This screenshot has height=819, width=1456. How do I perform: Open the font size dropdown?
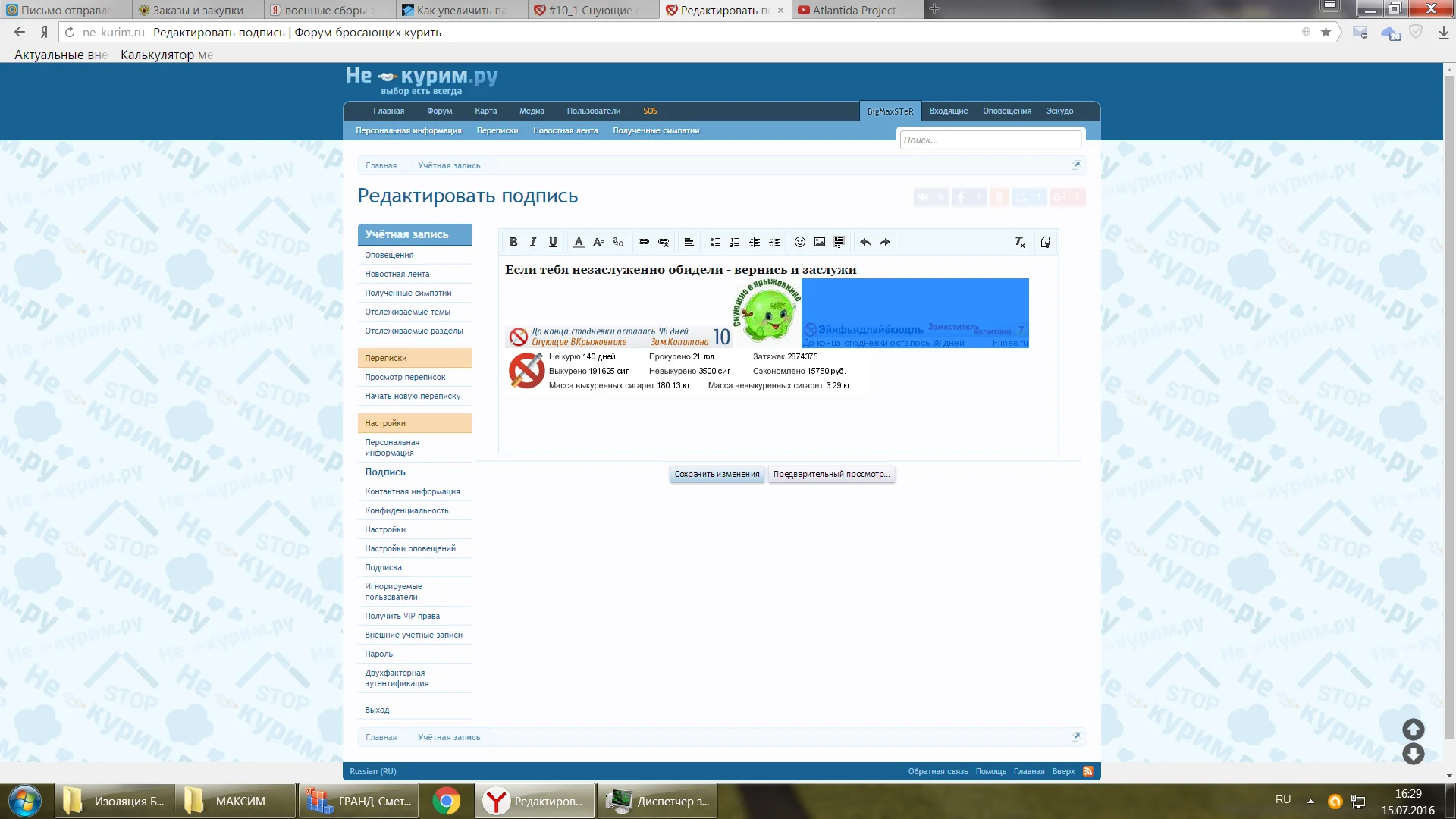[x=598, y=242]
